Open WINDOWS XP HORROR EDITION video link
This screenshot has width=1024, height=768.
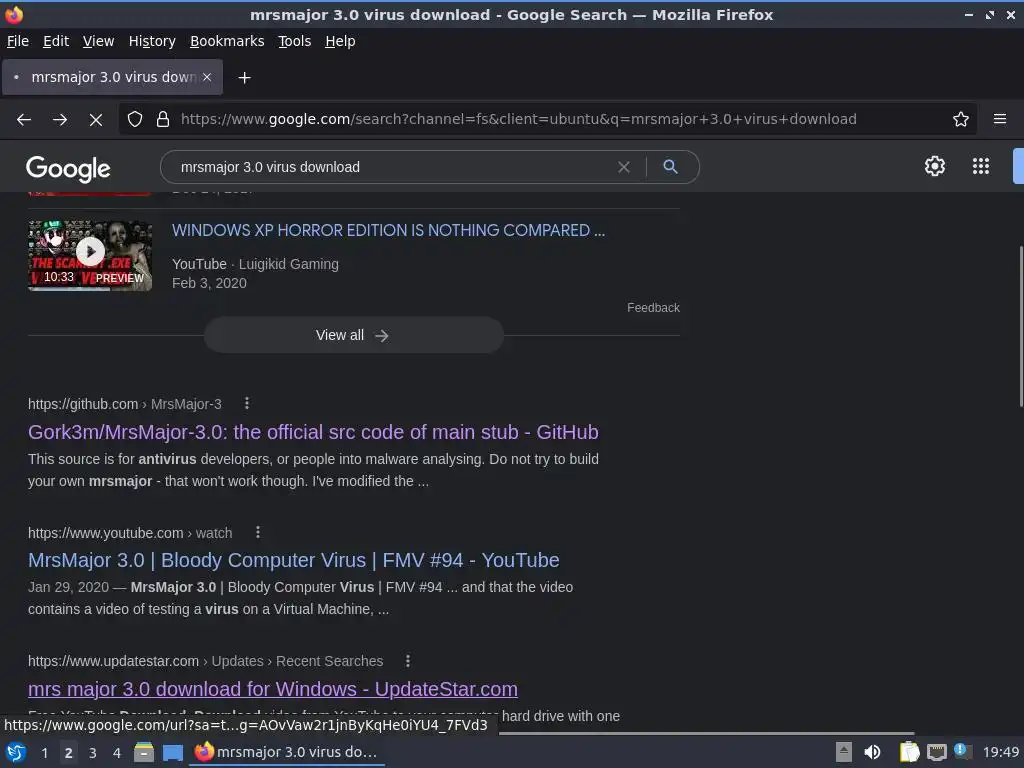pos(389,230)
